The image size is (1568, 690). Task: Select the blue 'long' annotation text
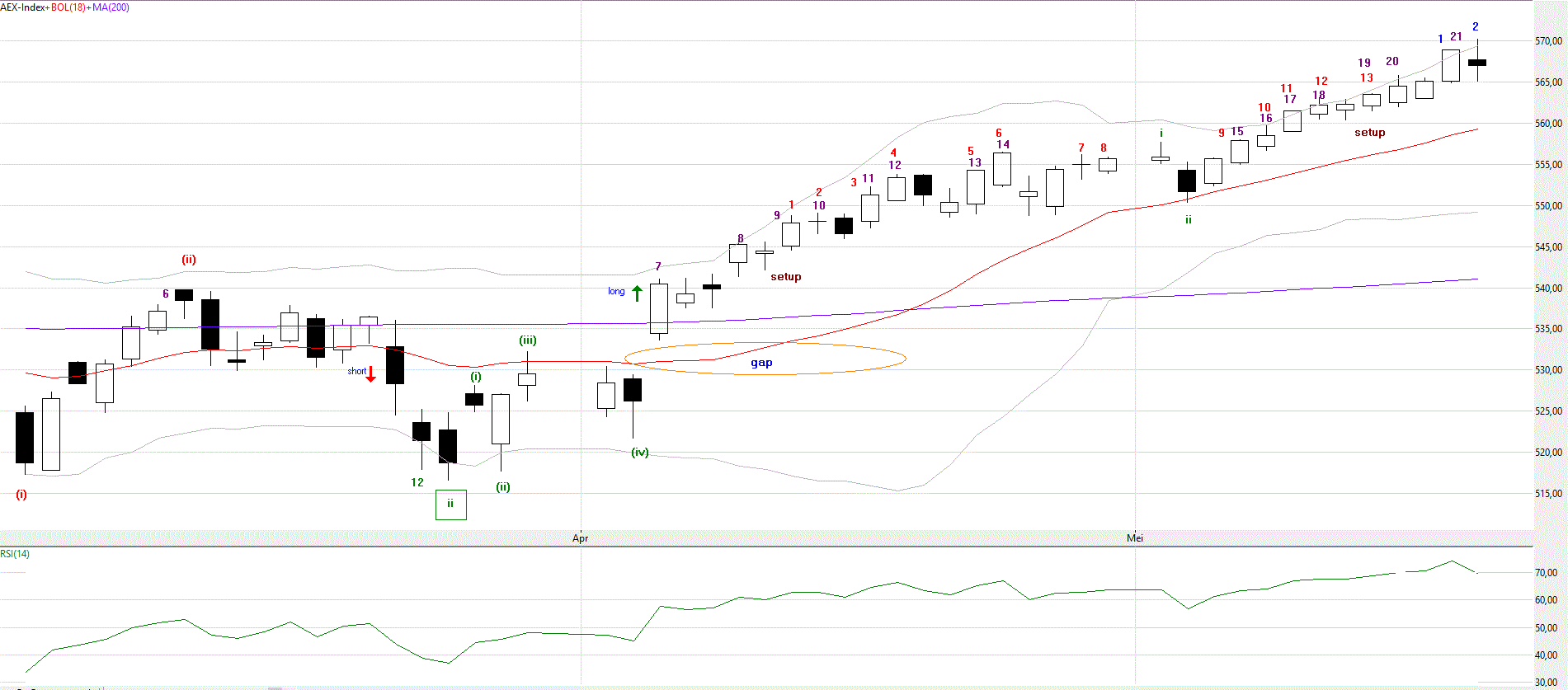[x=616, y=291]
